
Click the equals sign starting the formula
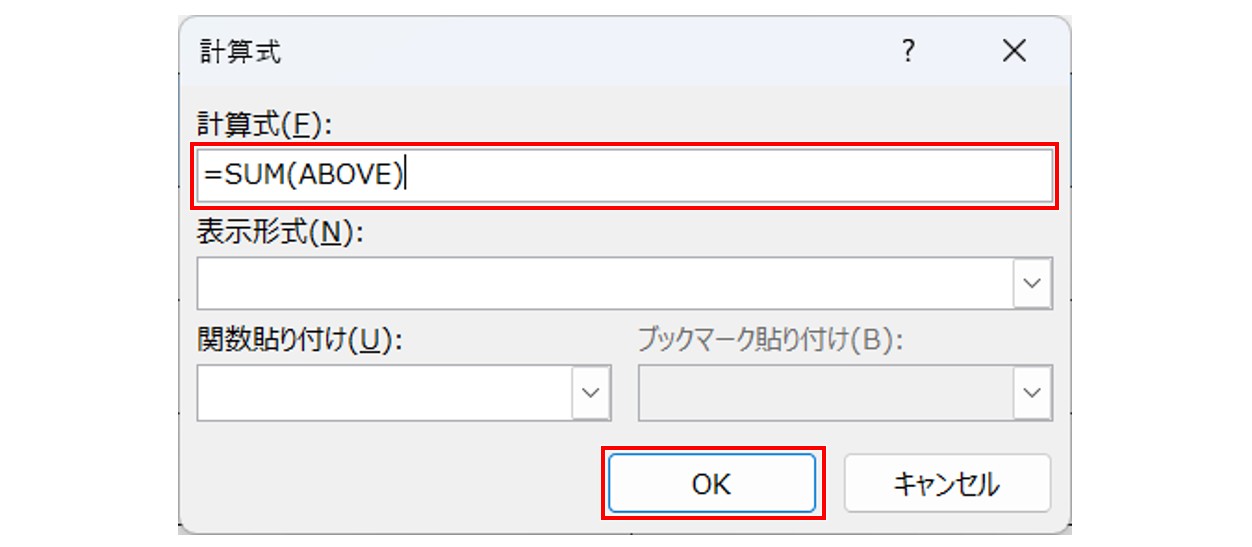[x=213, y=176]
